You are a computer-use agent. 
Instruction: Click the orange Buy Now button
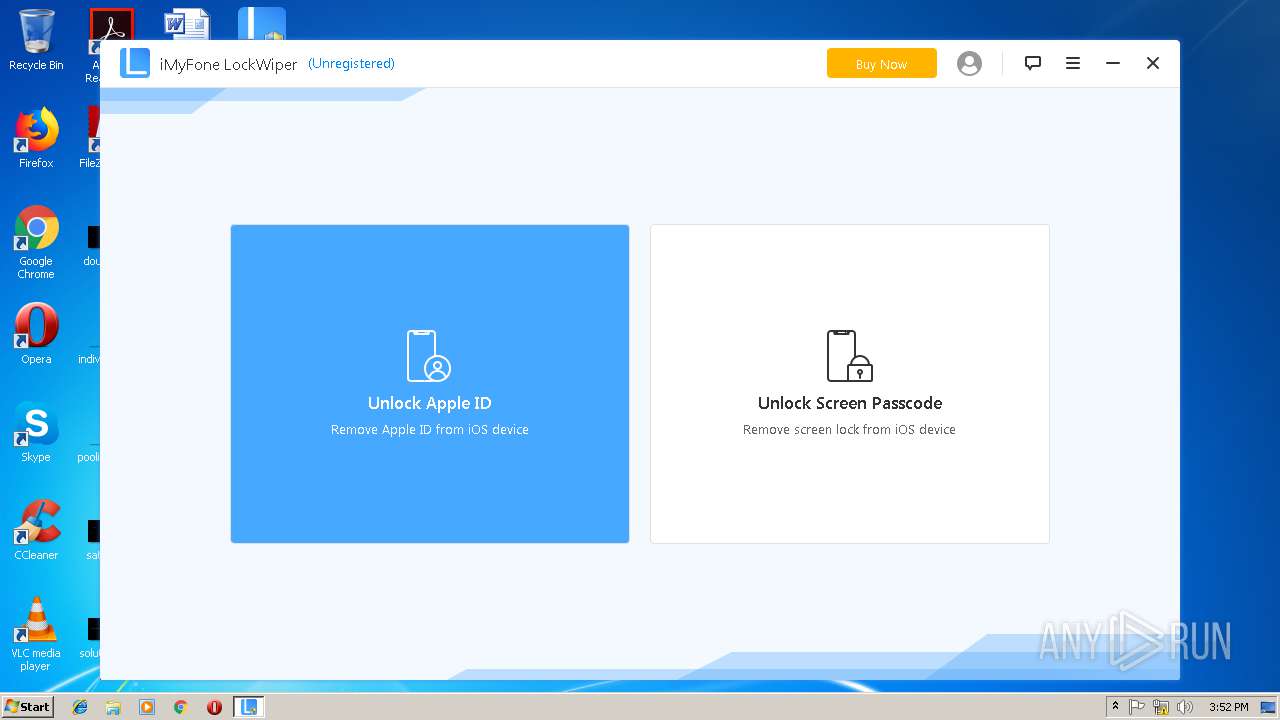click(881, 63)
